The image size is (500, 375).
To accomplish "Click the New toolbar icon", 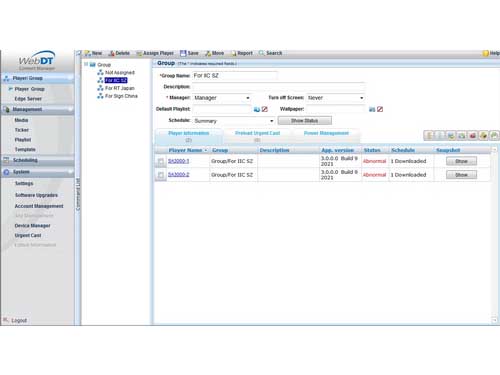I will point(88,53).
